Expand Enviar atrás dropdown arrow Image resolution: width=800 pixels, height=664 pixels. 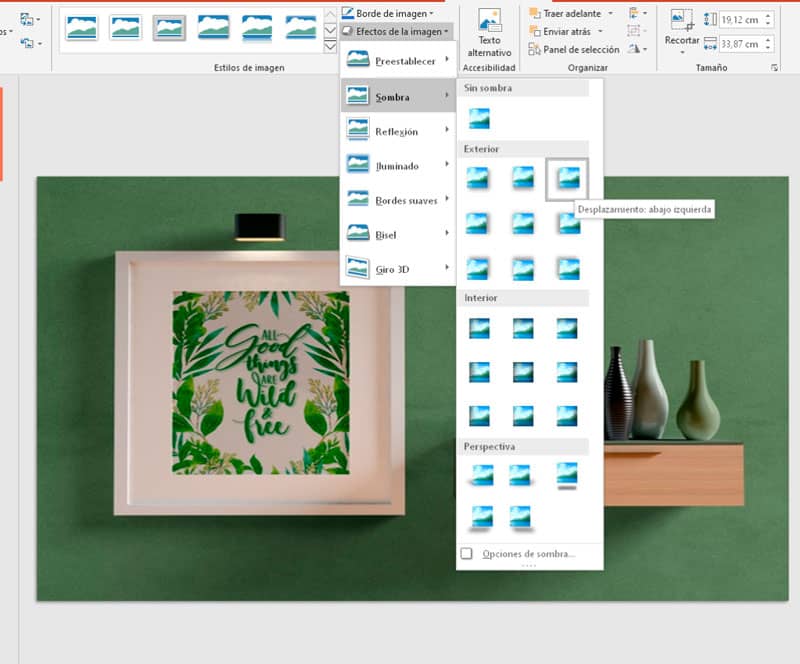point(601,32)
